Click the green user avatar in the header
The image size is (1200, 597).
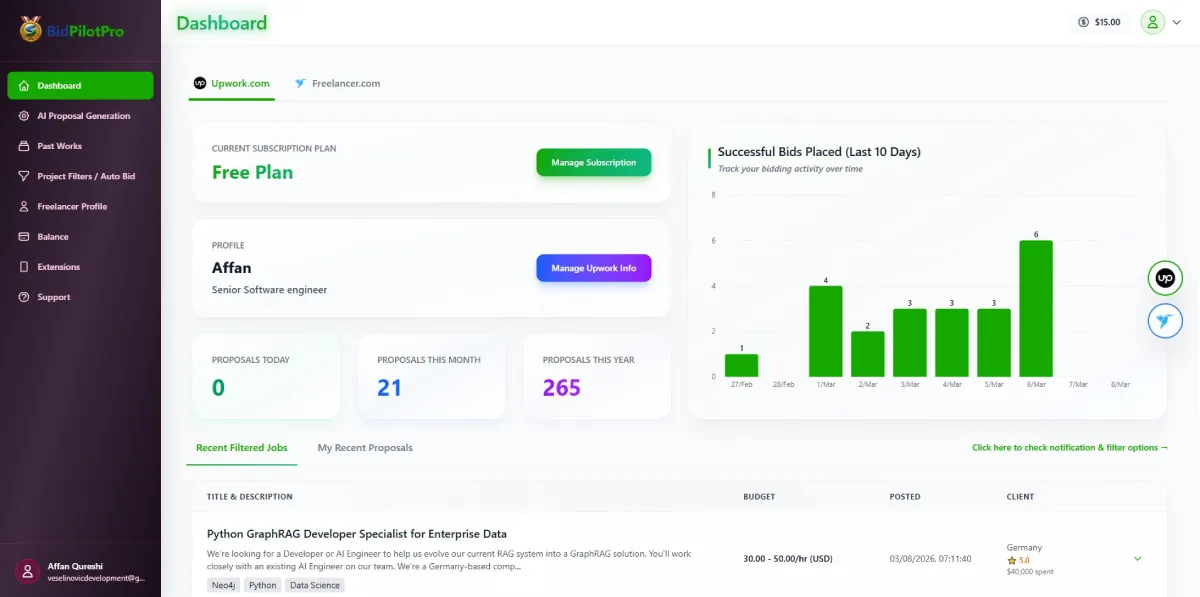click(x=1153, y=21)
